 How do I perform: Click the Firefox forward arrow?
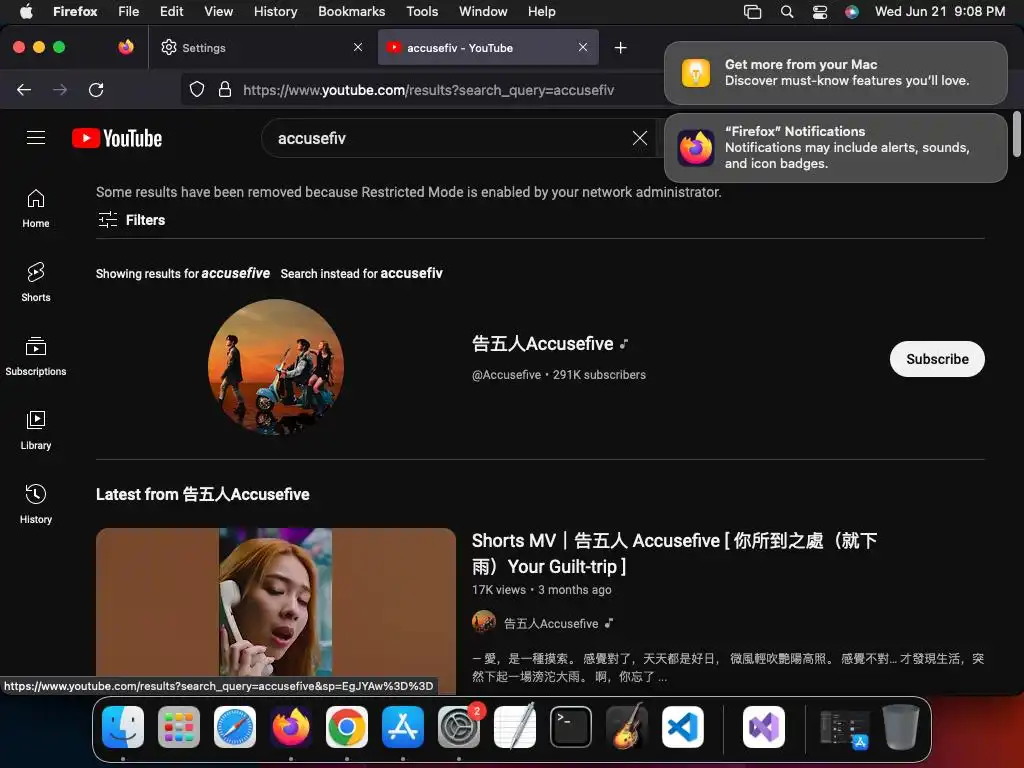[x=60, y=90]
